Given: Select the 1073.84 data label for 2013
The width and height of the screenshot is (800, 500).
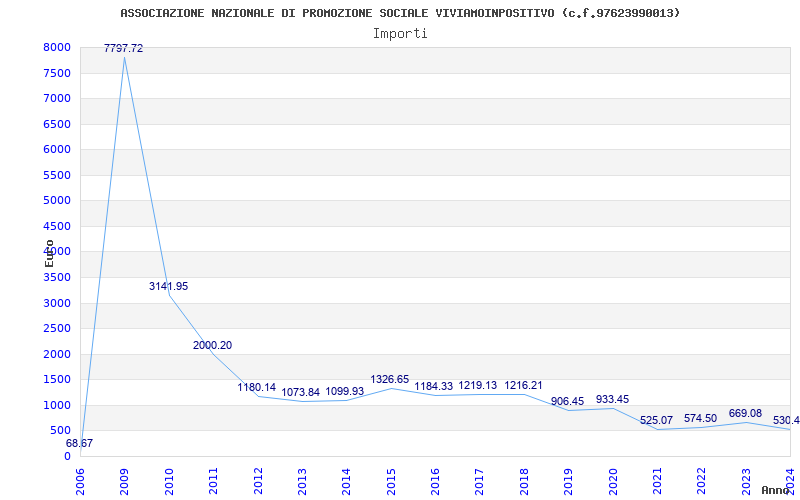Looking at the screenshot, I should coord(301,393).
